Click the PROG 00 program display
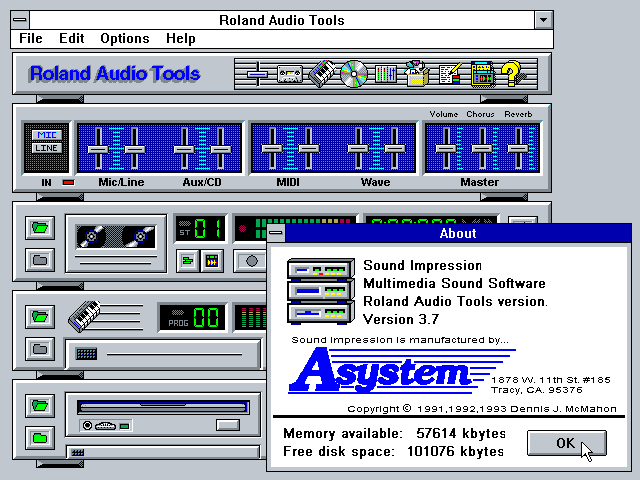The image size is (640, 480). pyautogui.click(x=192, y=317)
